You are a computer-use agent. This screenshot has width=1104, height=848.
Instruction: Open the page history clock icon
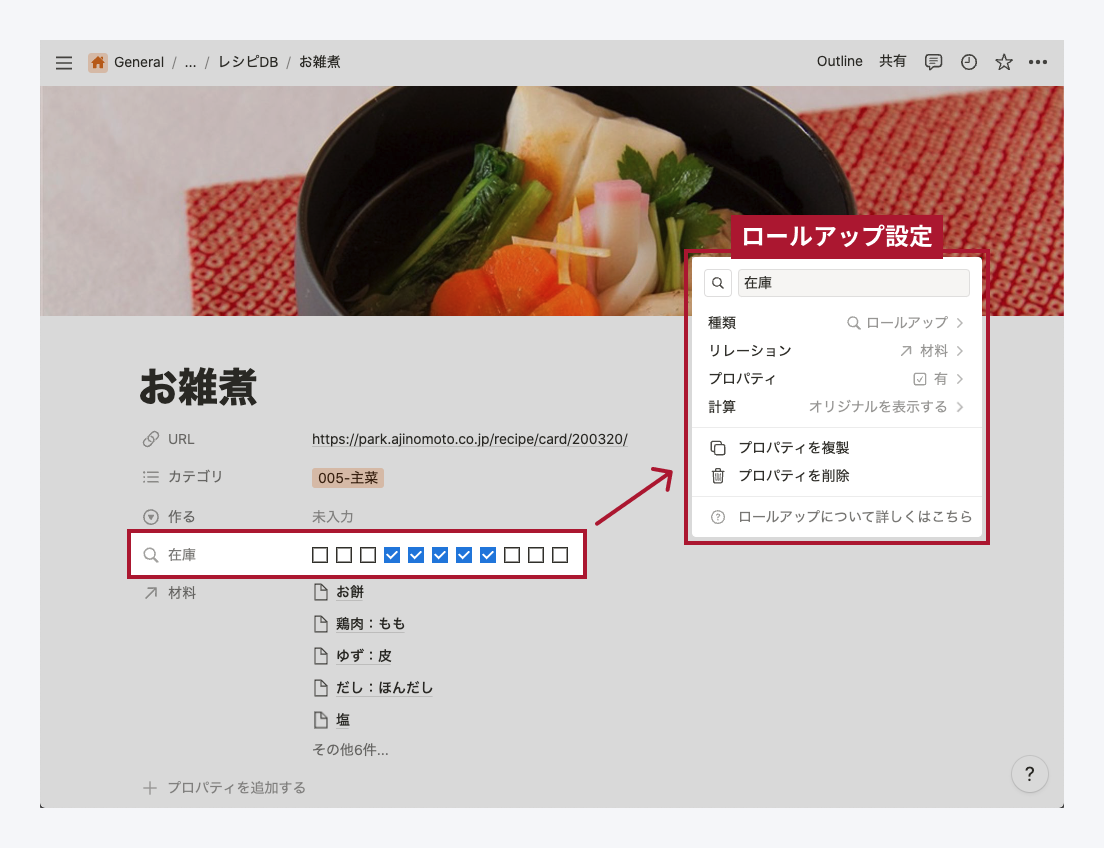click(x=969, y=62)
